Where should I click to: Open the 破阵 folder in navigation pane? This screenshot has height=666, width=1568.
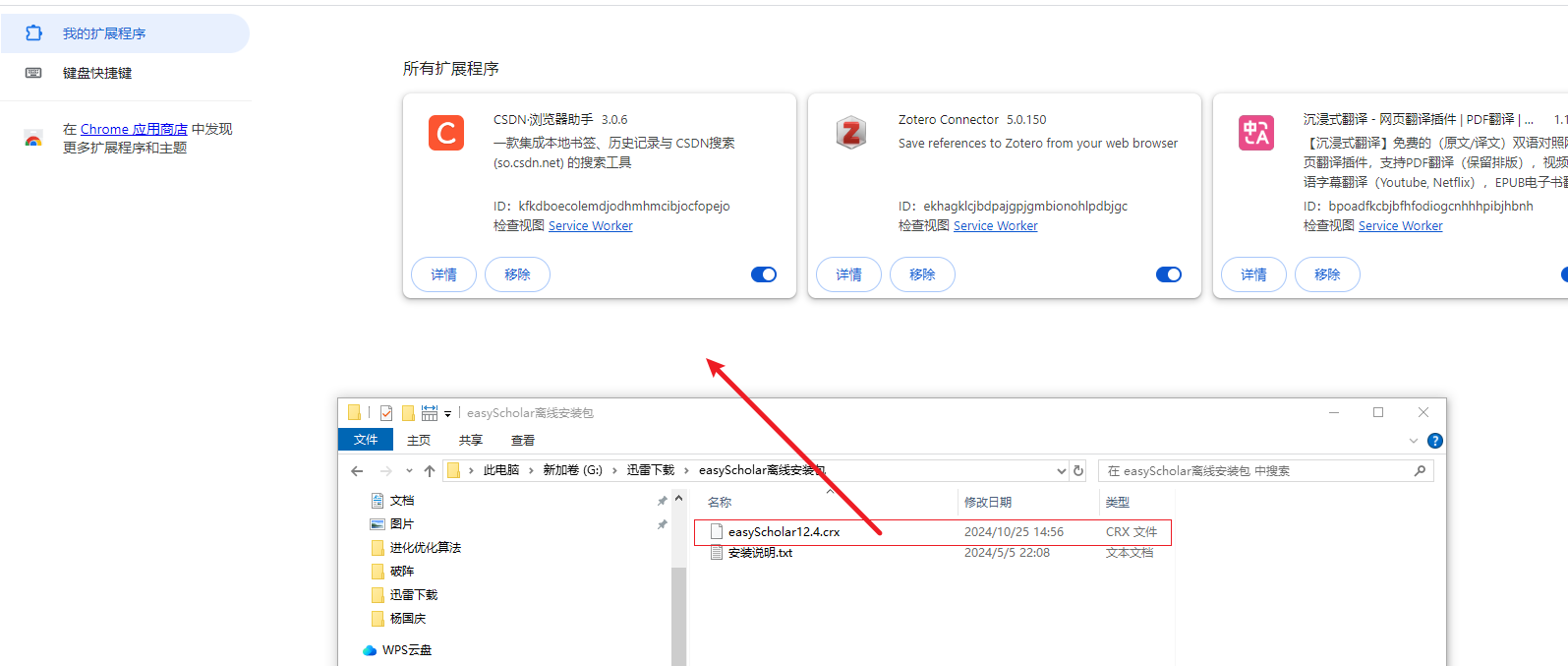[x=402, y=572]
